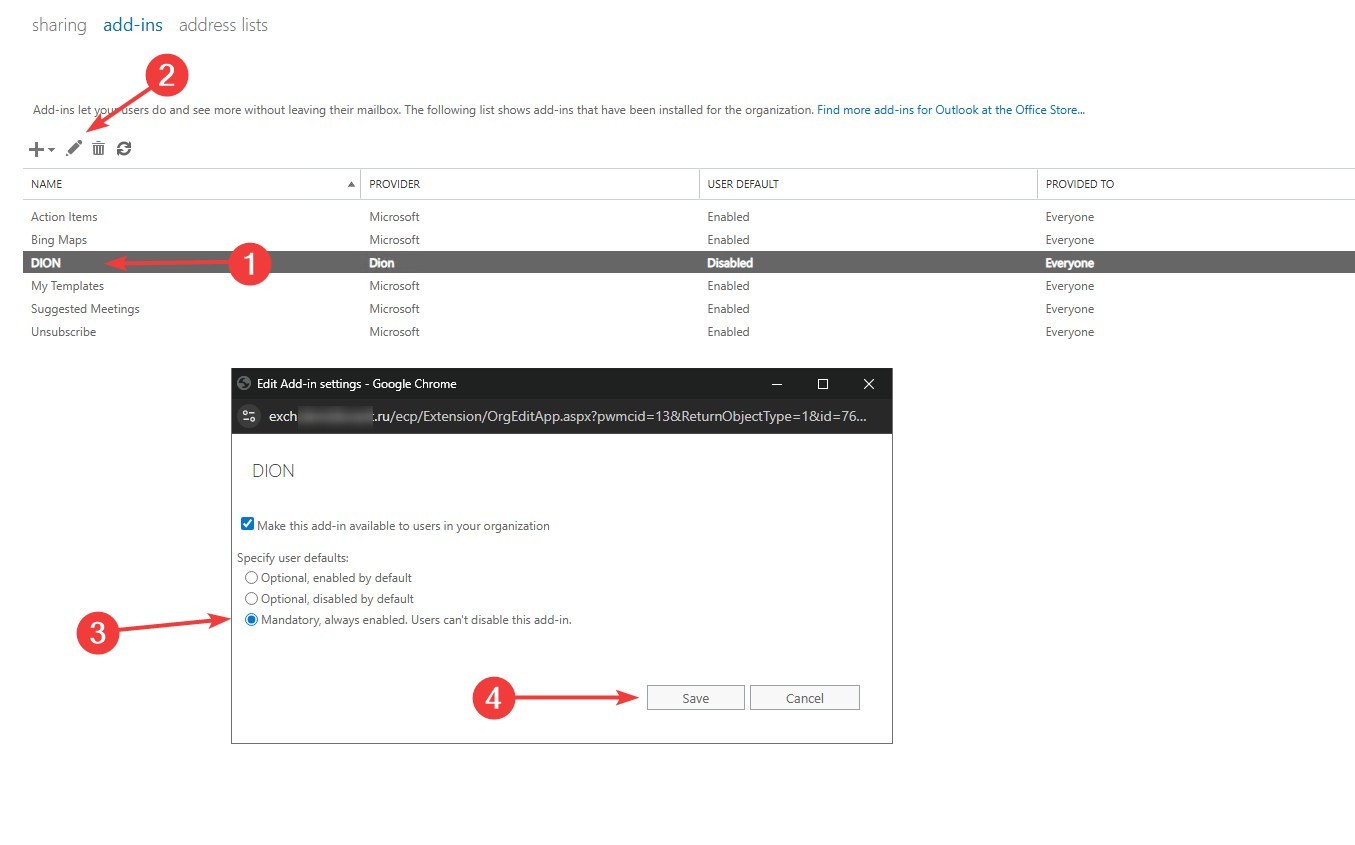Click the globe icon in popup title bar

point(244,384)
